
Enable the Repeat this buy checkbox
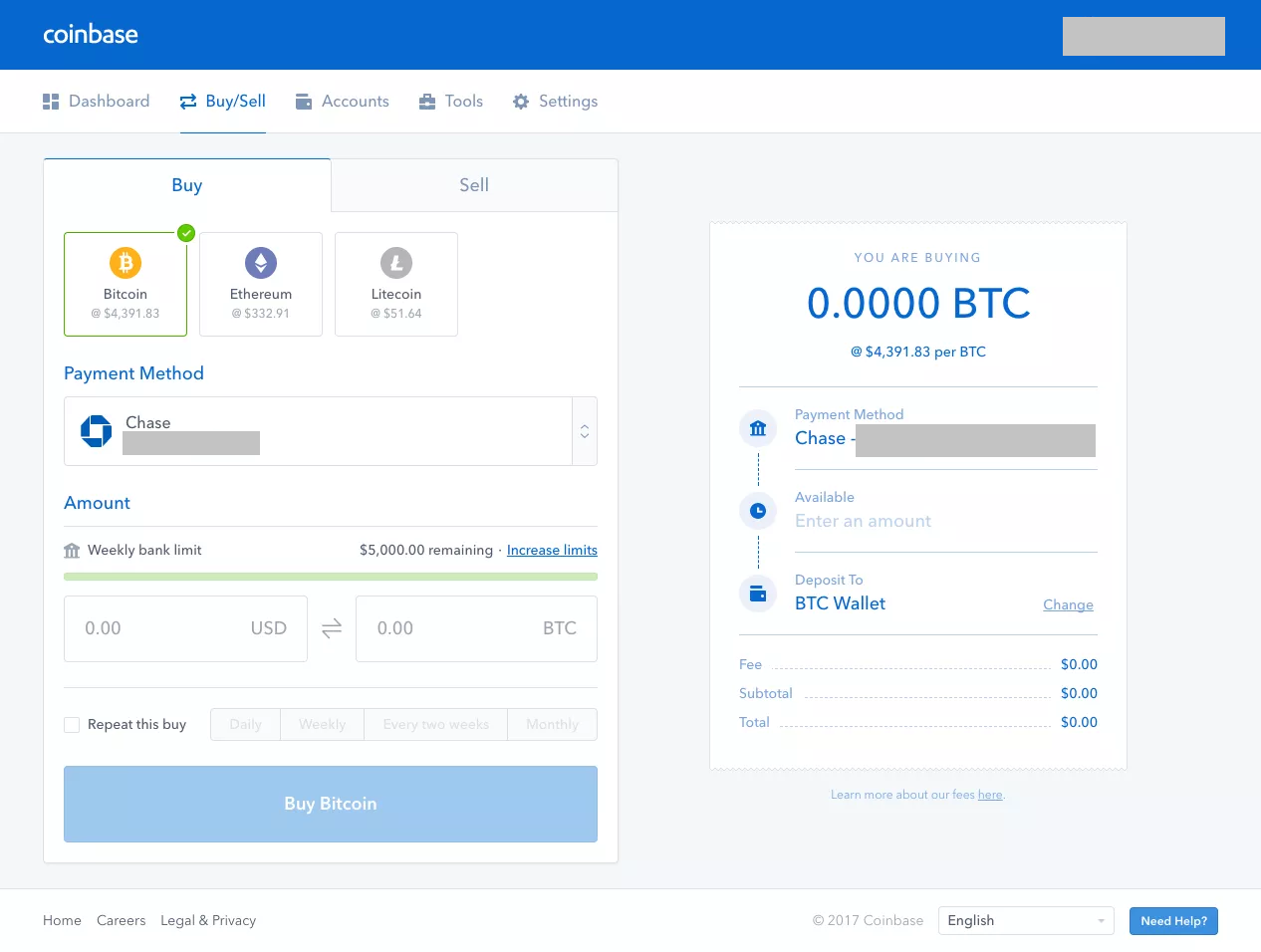(x=72, y=725)
